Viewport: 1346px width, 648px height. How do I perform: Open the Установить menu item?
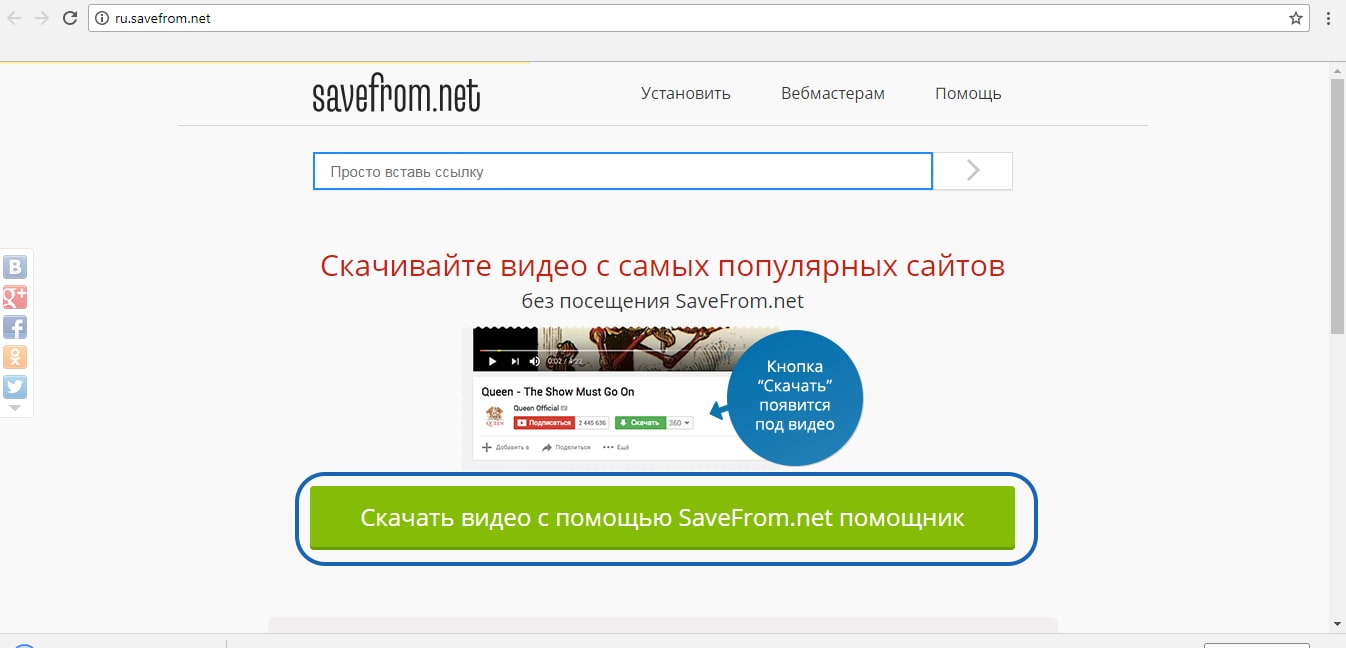685,93
